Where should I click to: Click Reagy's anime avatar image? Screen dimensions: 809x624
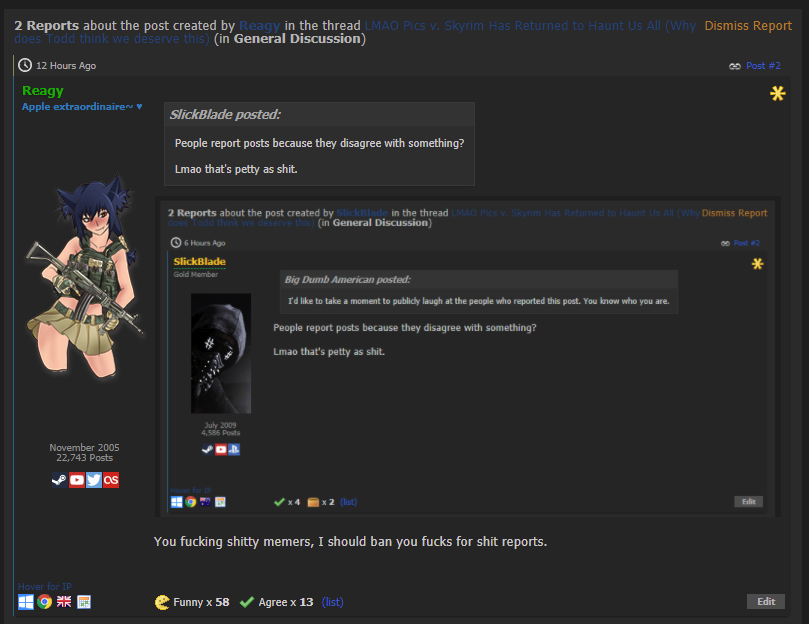pos(84,276)
